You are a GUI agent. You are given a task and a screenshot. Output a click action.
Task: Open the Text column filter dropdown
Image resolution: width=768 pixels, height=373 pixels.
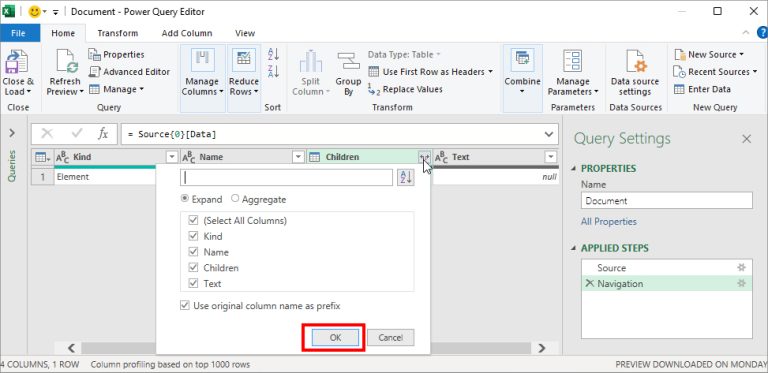pyautogui.click(x=551, y=157)
